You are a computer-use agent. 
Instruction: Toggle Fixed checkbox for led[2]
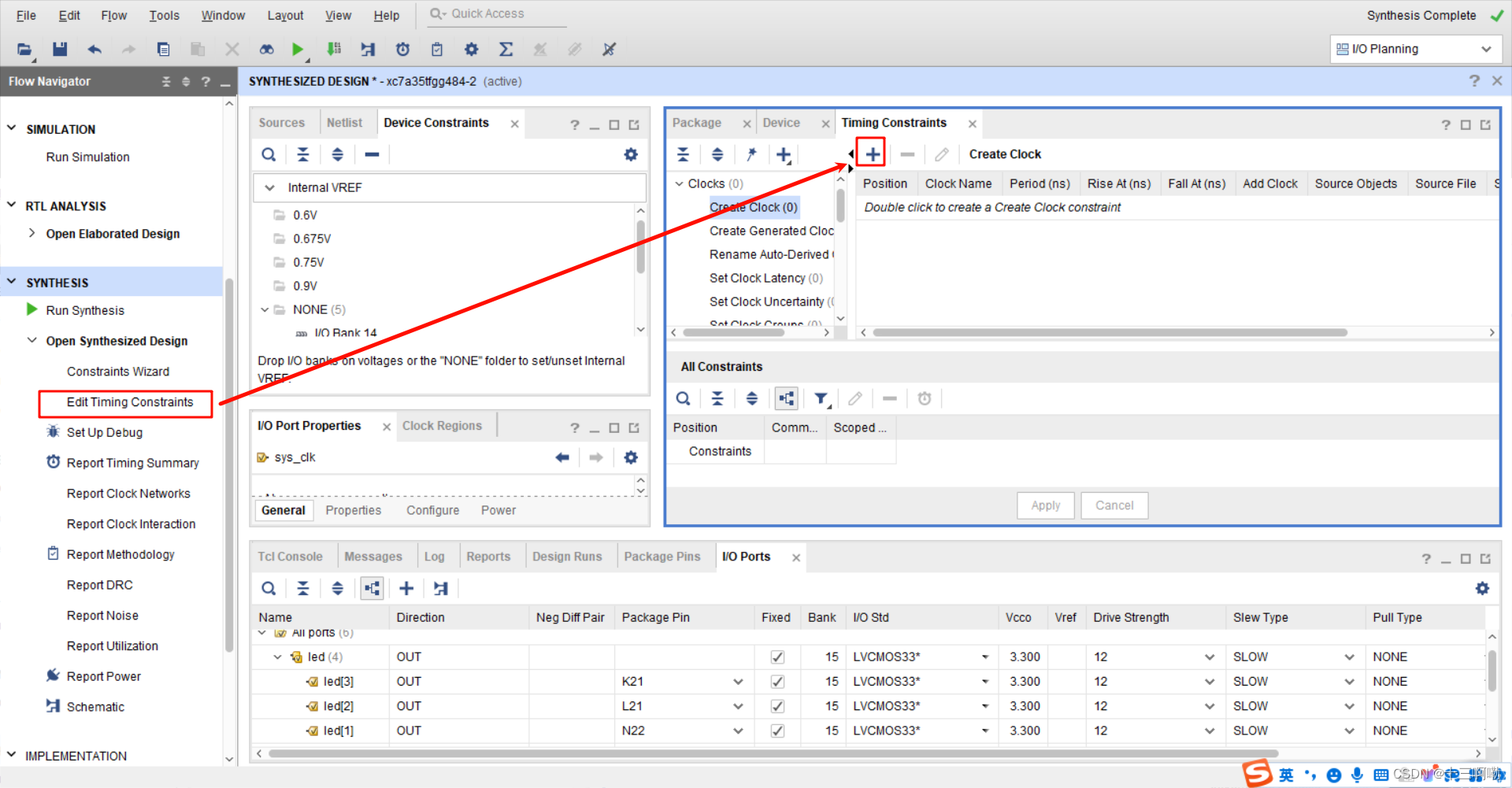777,706
